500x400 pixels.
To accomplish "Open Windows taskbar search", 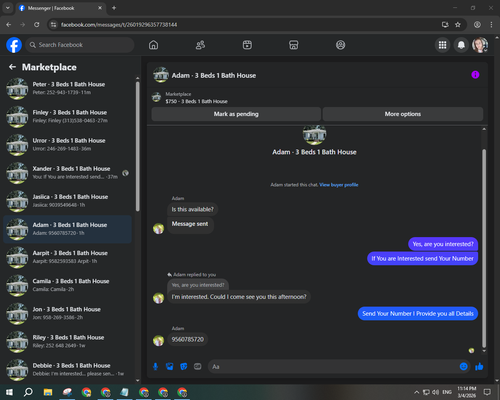I will click(28, 392).
